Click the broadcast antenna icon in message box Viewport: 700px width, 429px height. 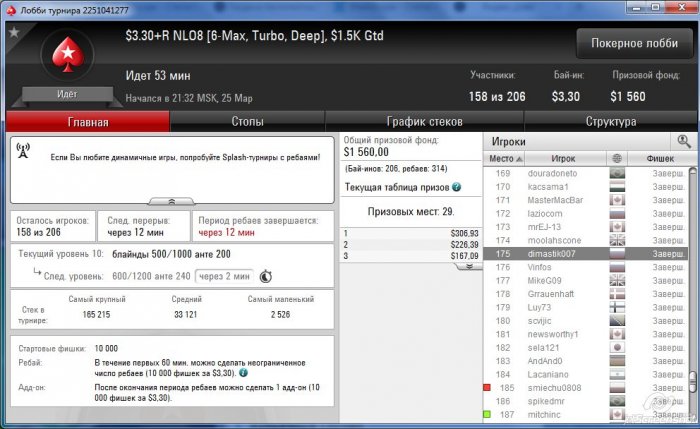pyautogui.click(x=23, y=151)
